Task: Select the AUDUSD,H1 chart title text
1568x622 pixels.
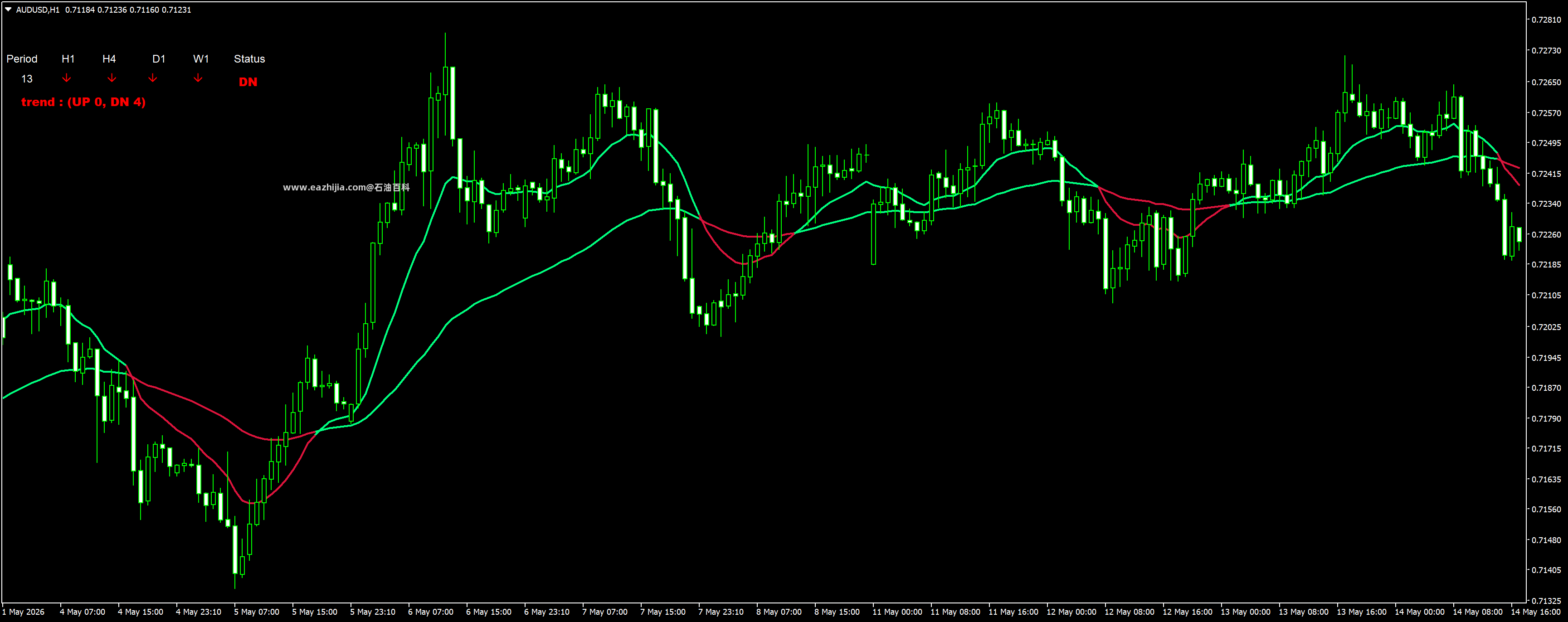Action: pyautogui.click(x=38, y=10)
